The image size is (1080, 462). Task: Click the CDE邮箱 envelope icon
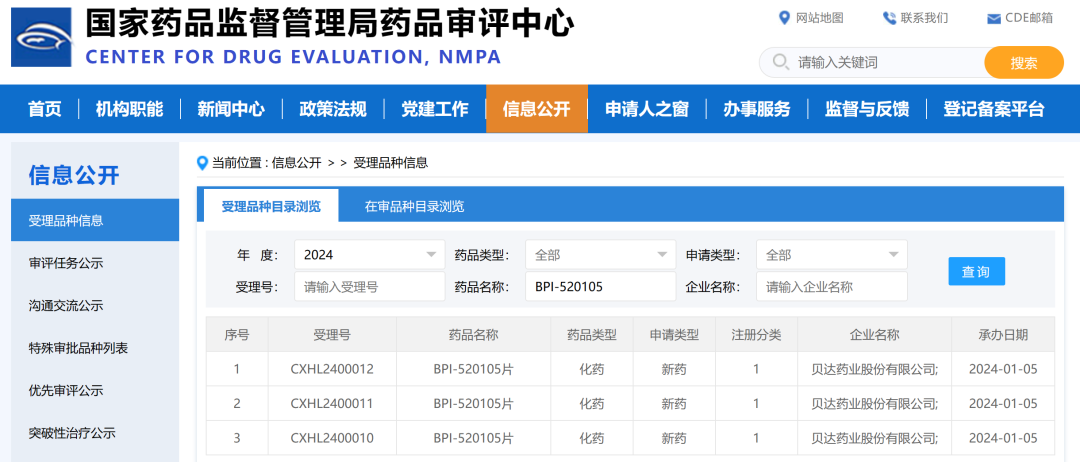(993, 18)
